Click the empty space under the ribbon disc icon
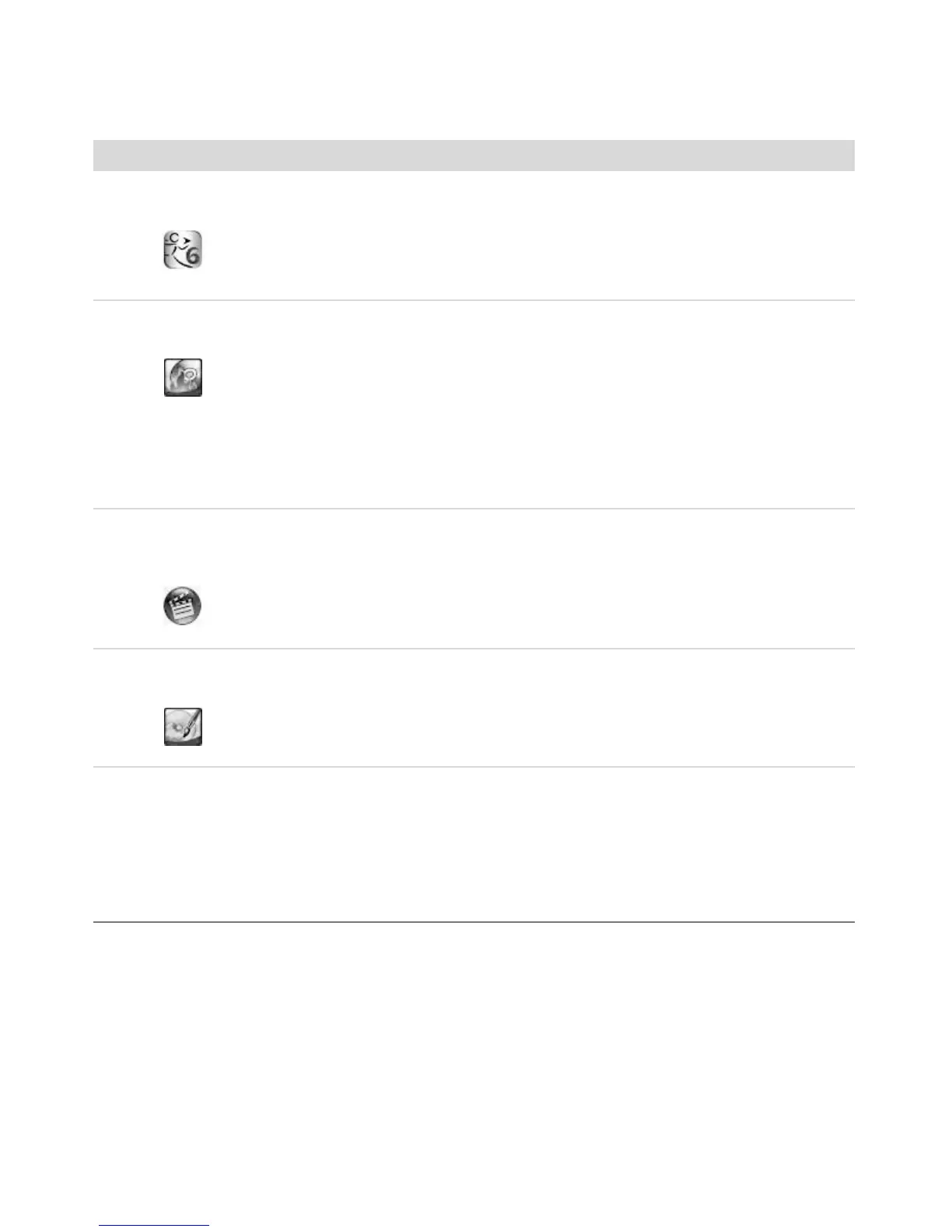952x1232 pixels. 183,451
